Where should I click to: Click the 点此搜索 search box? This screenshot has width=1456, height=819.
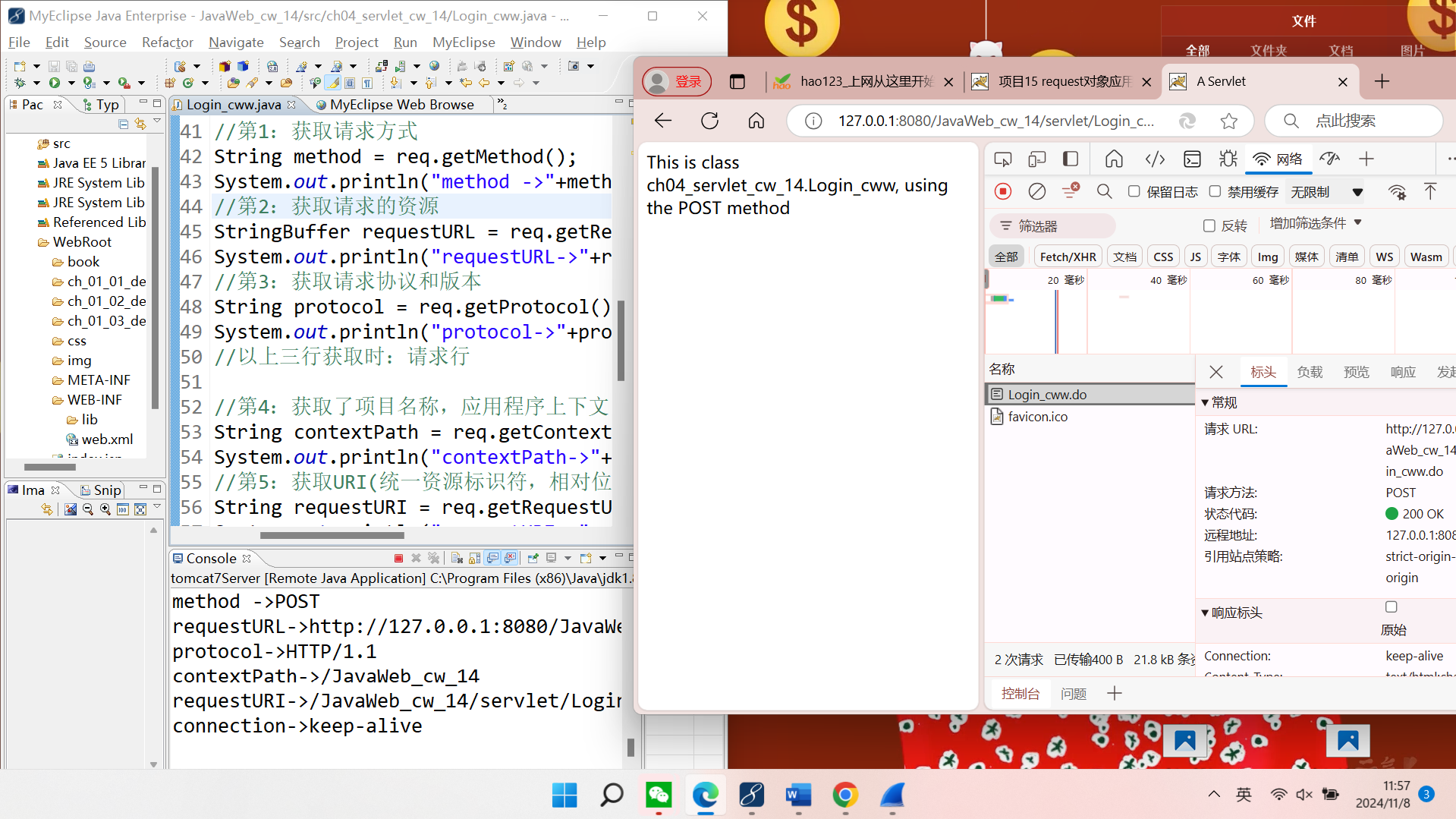click(1353, 121)
